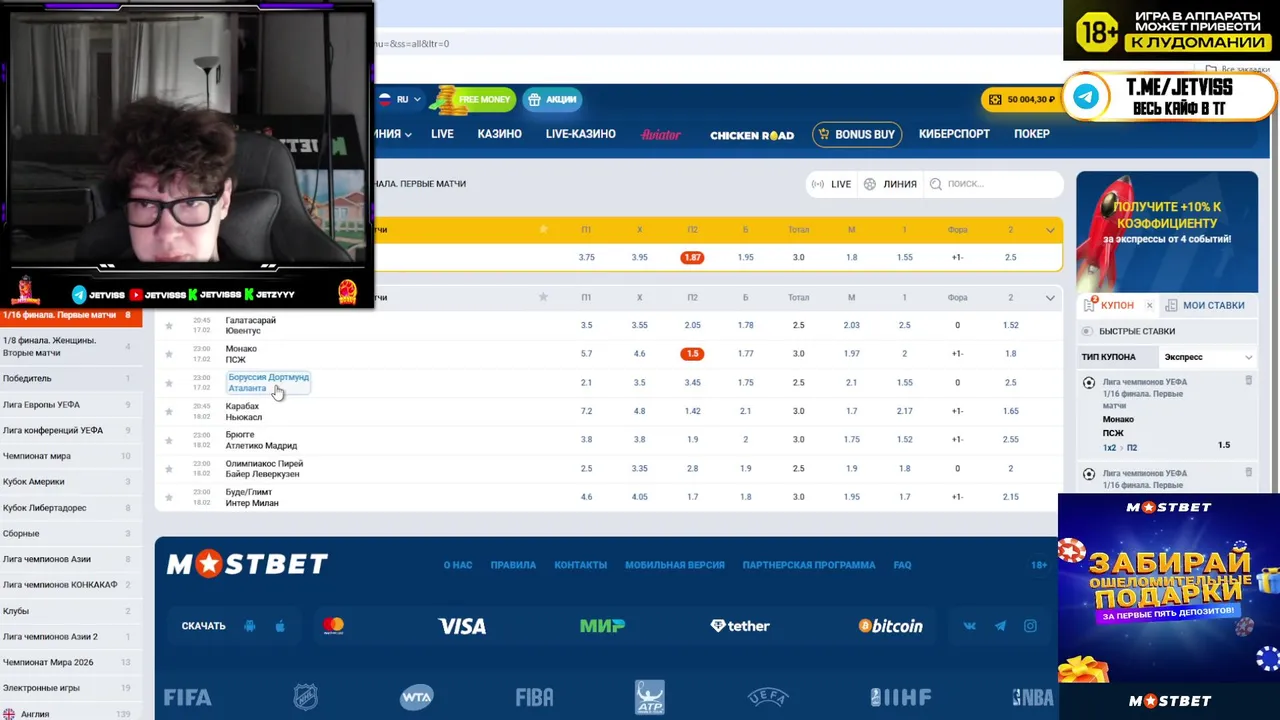Favorite the Брюгге – Атлетико Мадрид star
The height and width of the screenshot is (720, 1280).
[x=169, y=440]
